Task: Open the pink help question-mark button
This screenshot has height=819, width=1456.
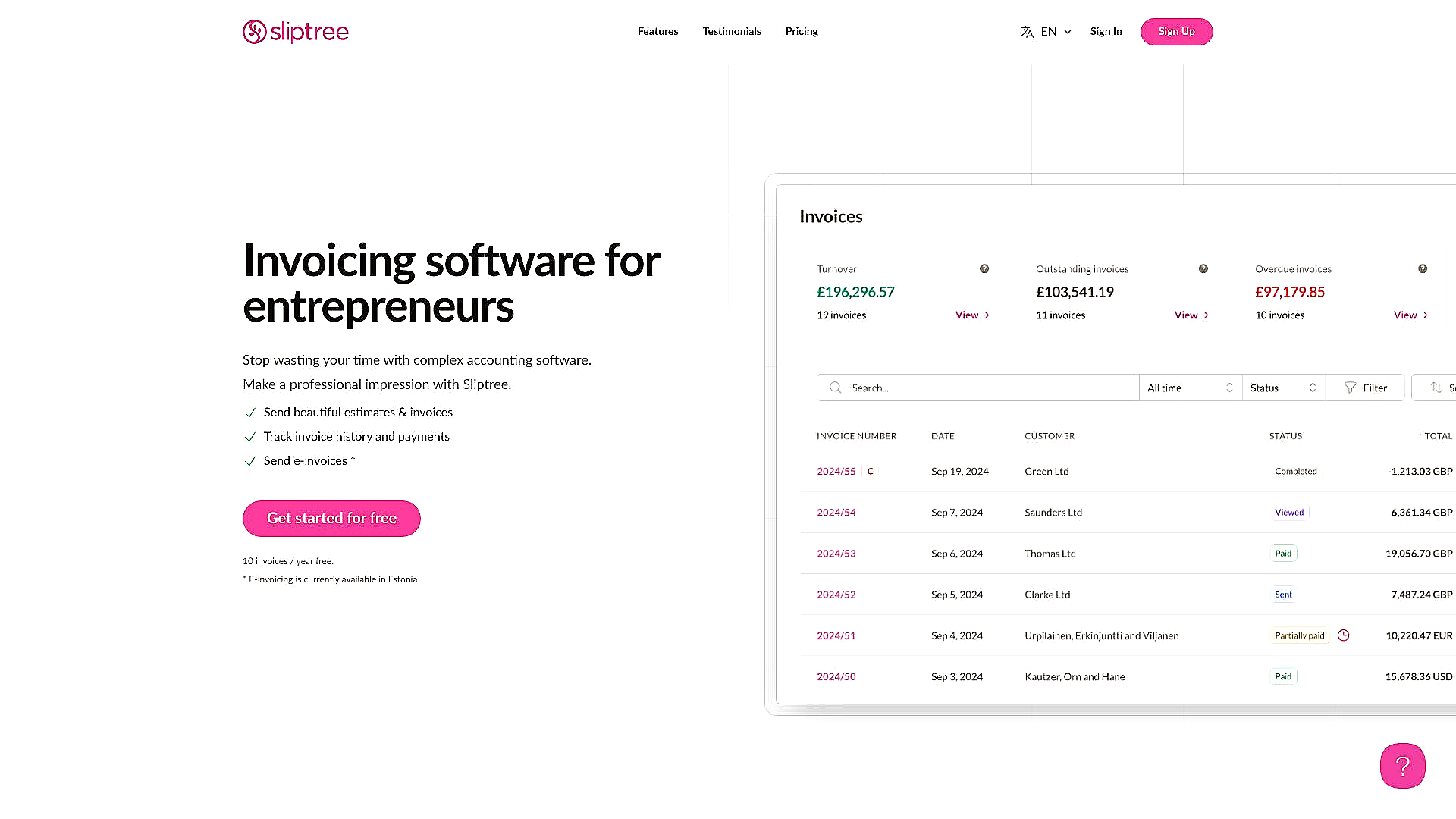Action: (x=1402, y=766)
